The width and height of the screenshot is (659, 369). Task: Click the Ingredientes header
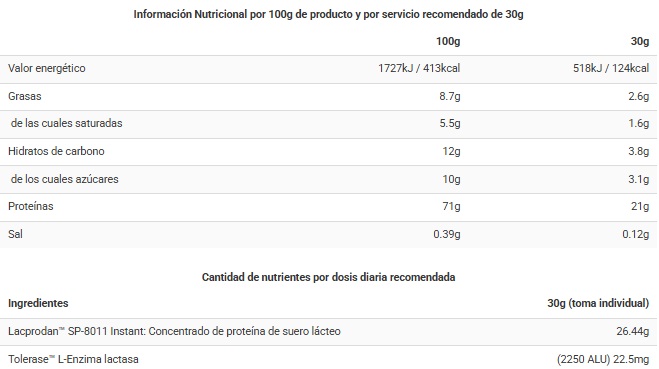[38, 303]
